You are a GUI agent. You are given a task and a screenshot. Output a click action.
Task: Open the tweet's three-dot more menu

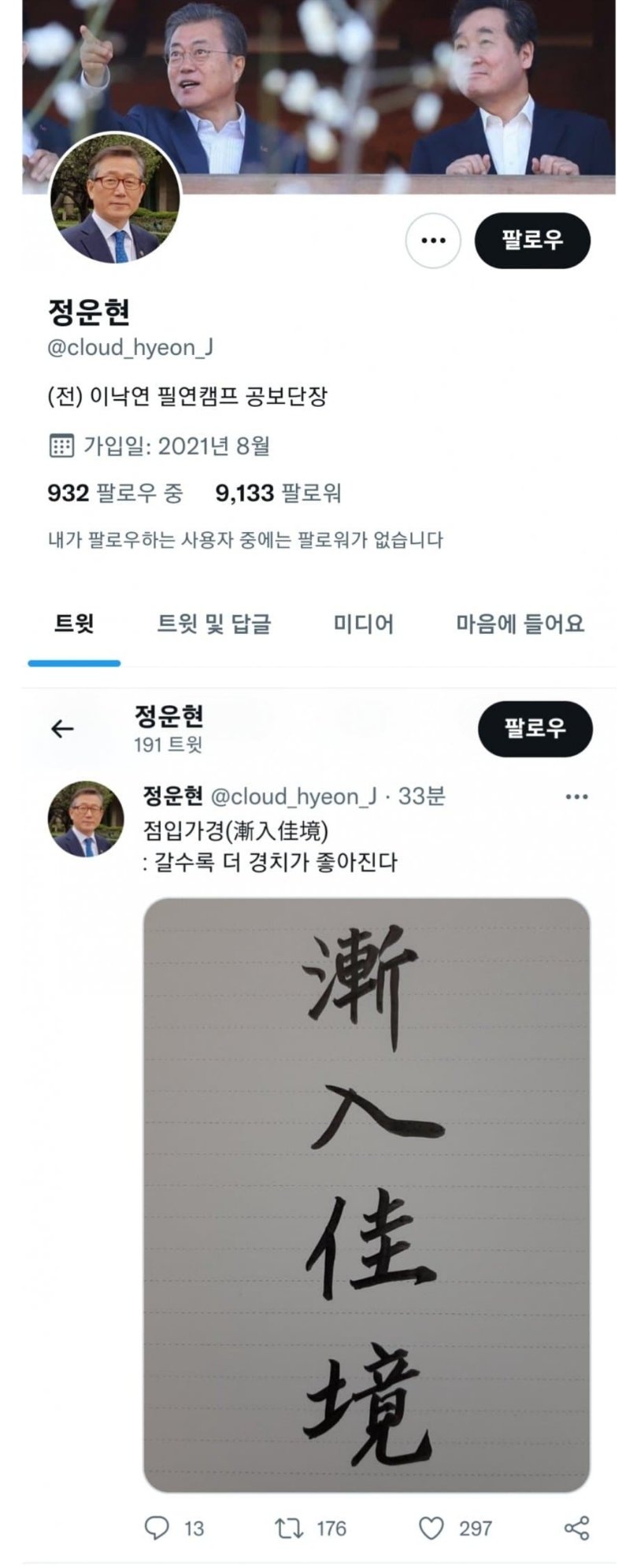576,797
